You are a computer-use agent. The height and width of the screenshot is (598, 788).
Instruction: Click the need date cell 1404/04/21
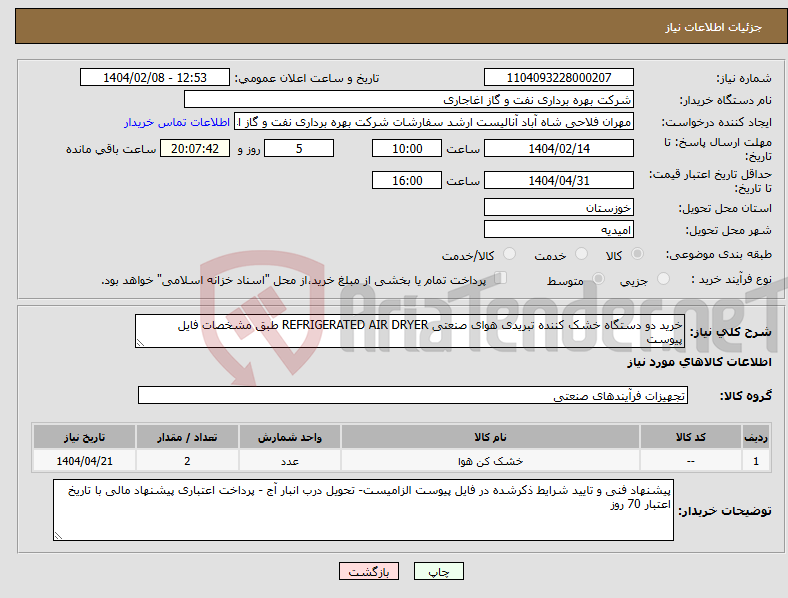tap(84, 461)
